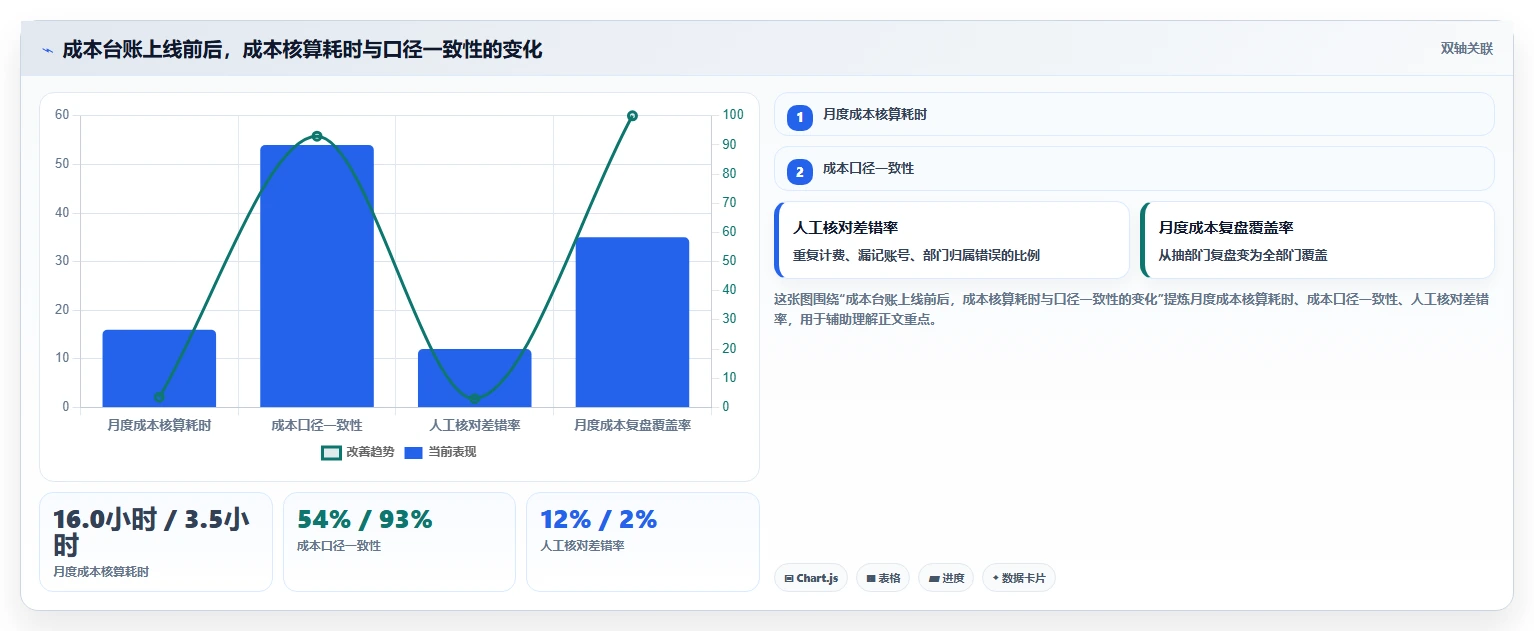Click the 16.0小时 / 3.5小时 stat value
This screenshot has width=1534, height=631.
click(x=151, y=533)
